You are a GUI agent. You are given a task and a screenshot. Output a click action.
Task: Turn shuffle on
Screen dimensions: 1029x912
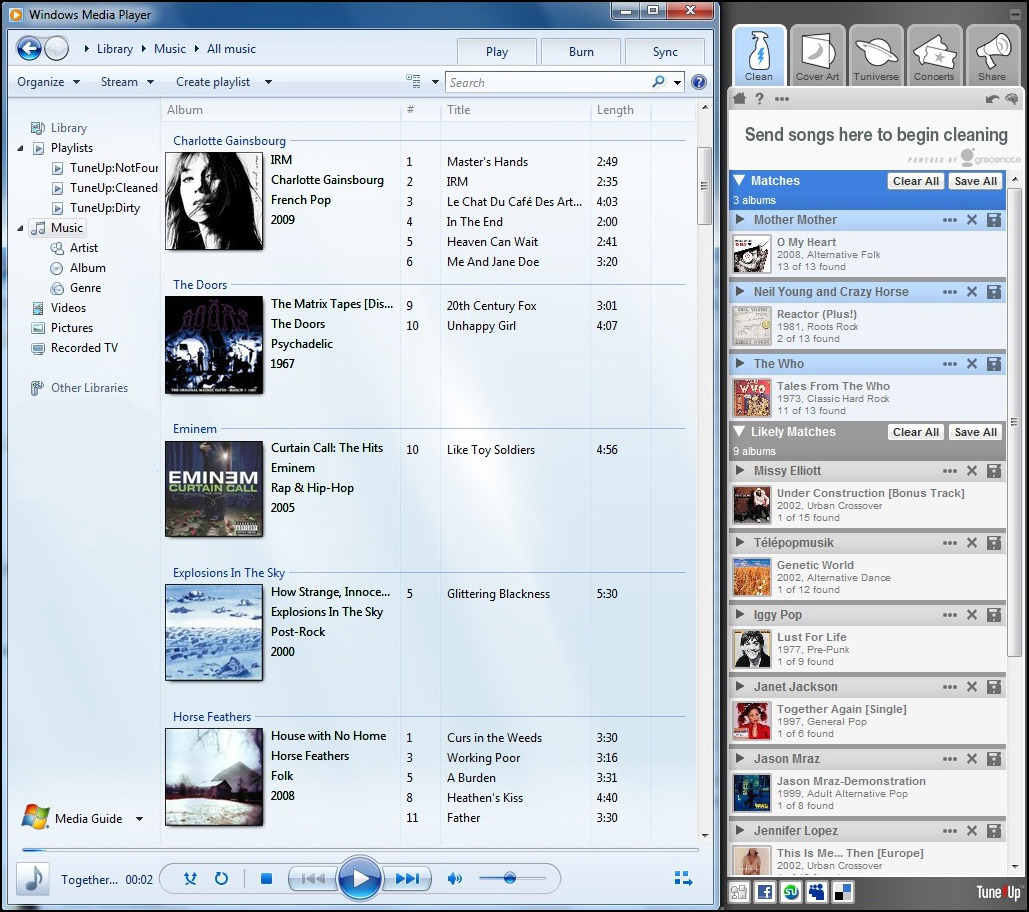coord(190,879)
